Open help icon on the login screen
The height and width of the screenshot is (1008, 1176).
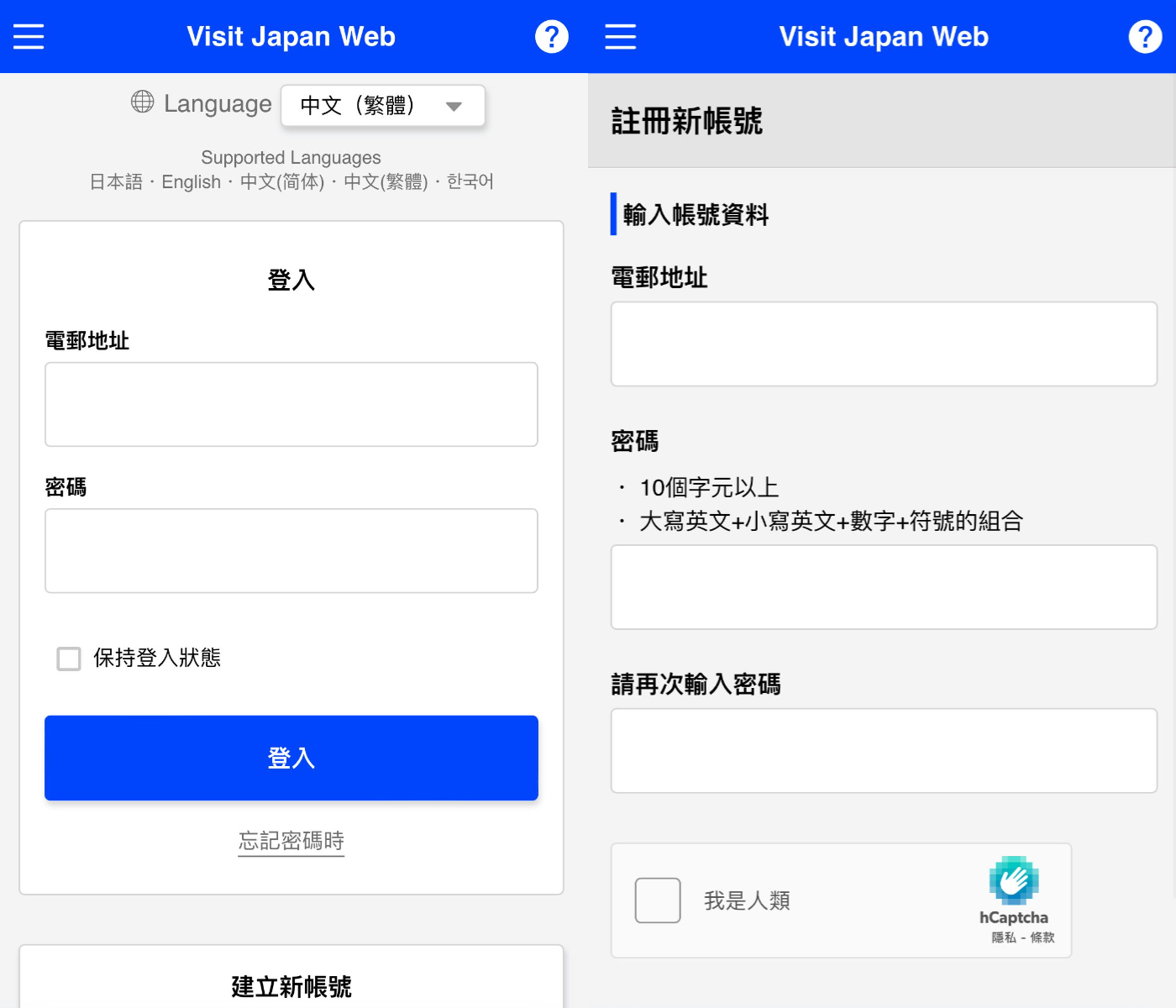click(552, 36)
